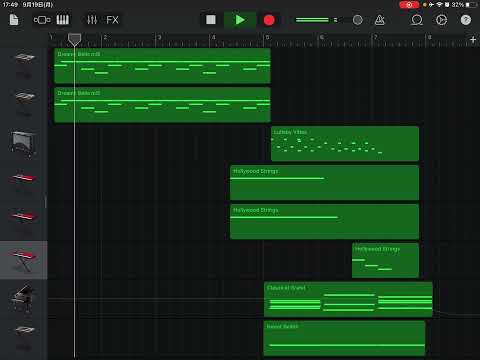Open the track controls mixer
480x360 pixels.
pos(92,20)
